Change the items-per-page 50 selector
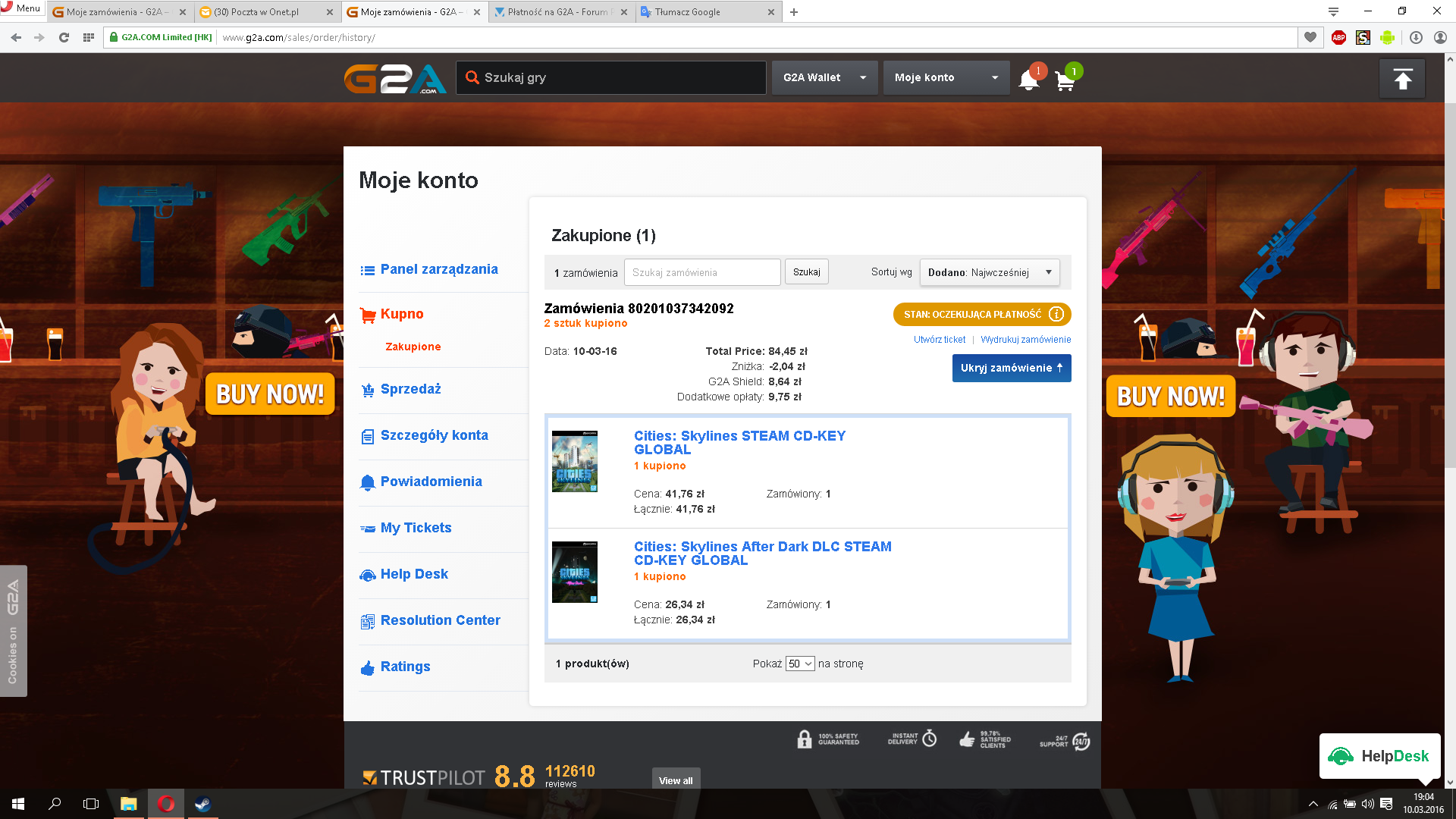The height and width of the screenshot is (819, 1456). (800, 664)
